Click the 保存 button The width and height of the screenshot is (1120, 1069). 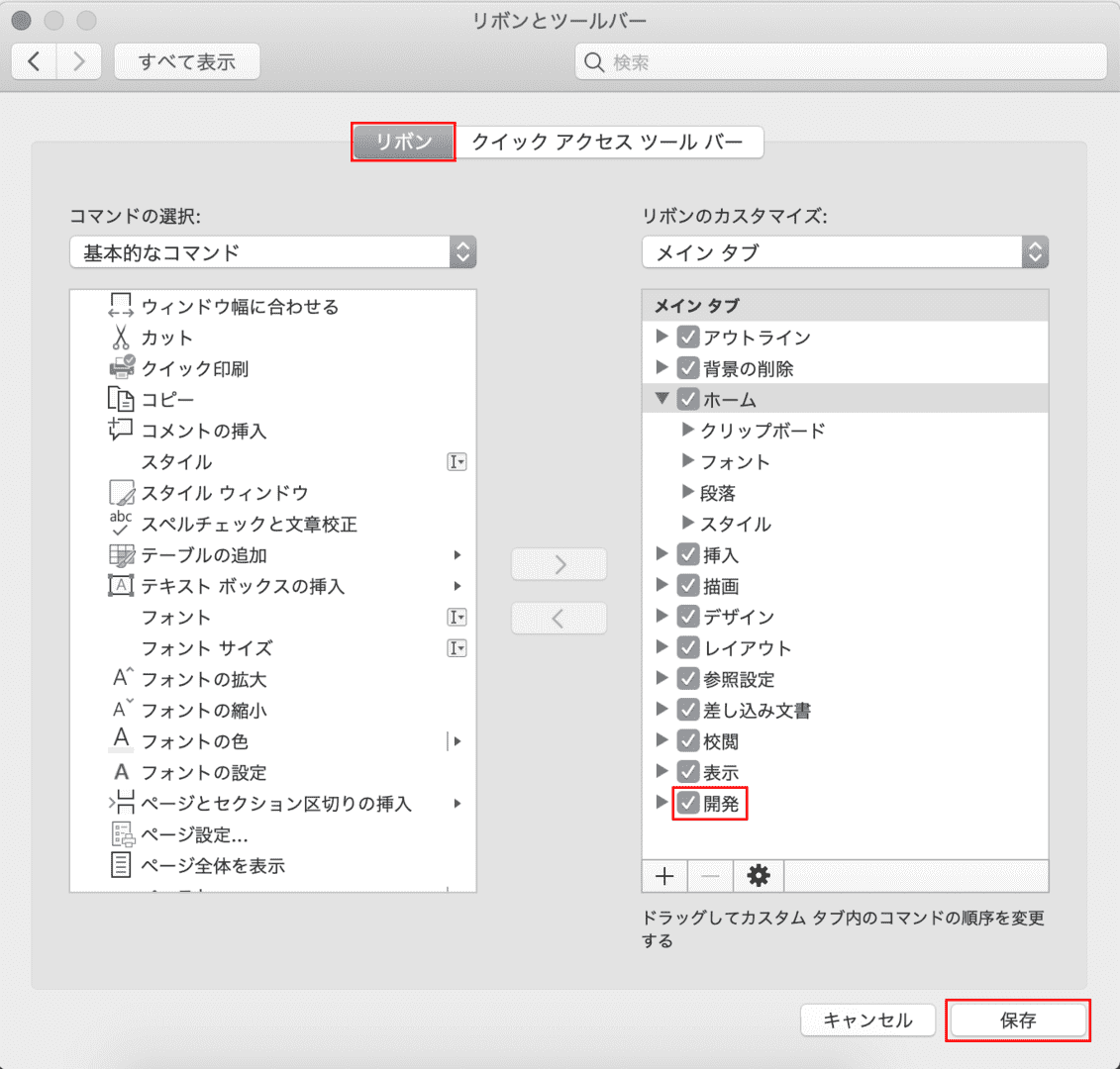coord(1017,1020)
